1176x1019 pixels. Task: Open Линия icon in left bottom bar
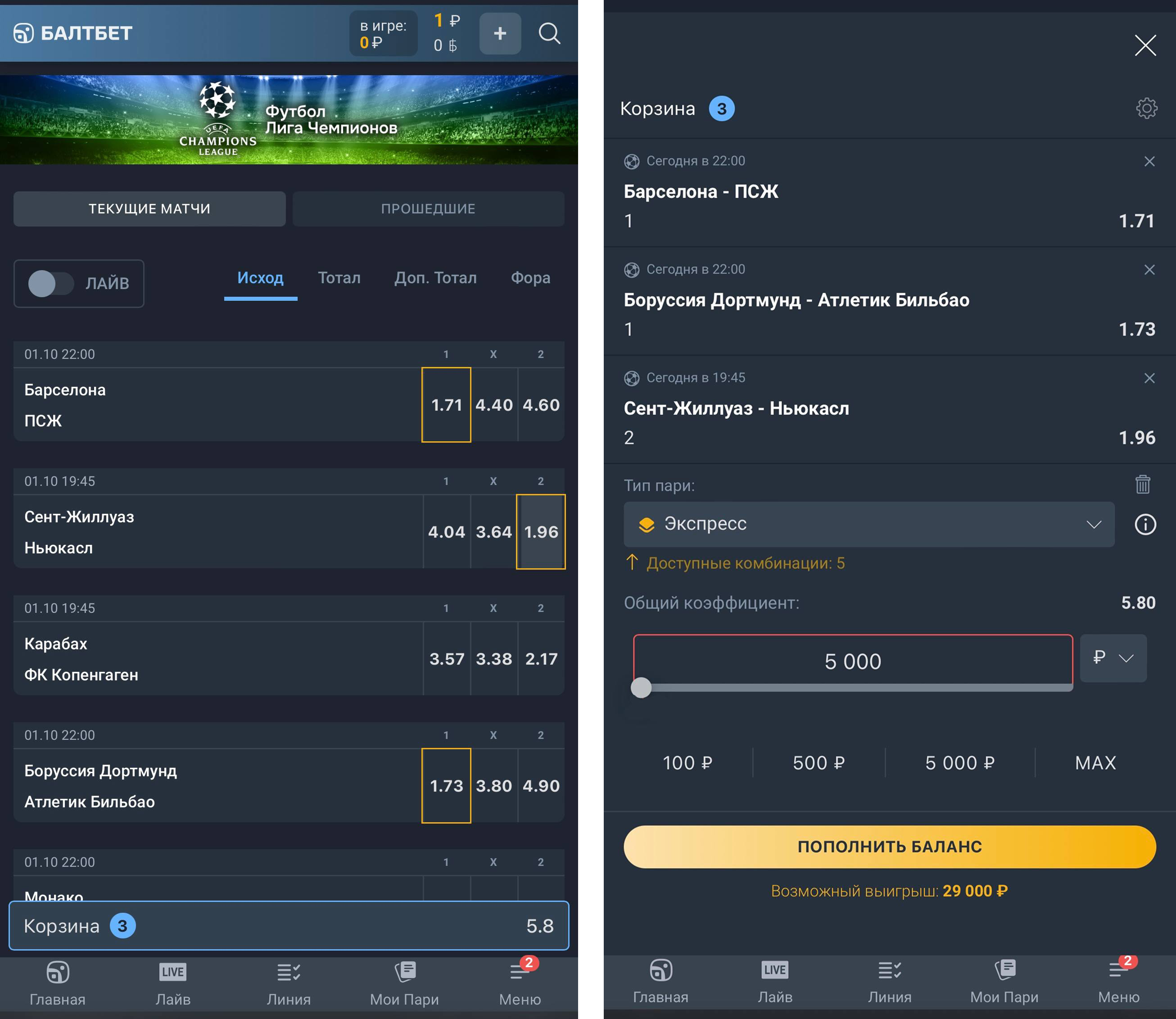pos(289,984)
